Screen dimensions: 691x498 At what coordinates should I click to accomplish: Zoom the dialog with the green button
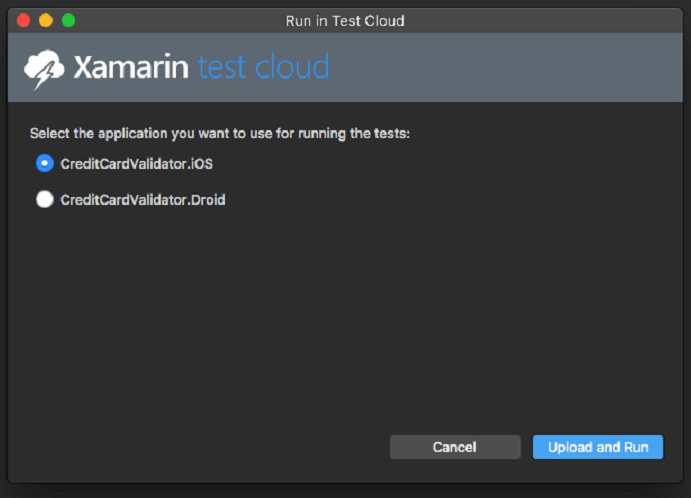pos(68,21)
